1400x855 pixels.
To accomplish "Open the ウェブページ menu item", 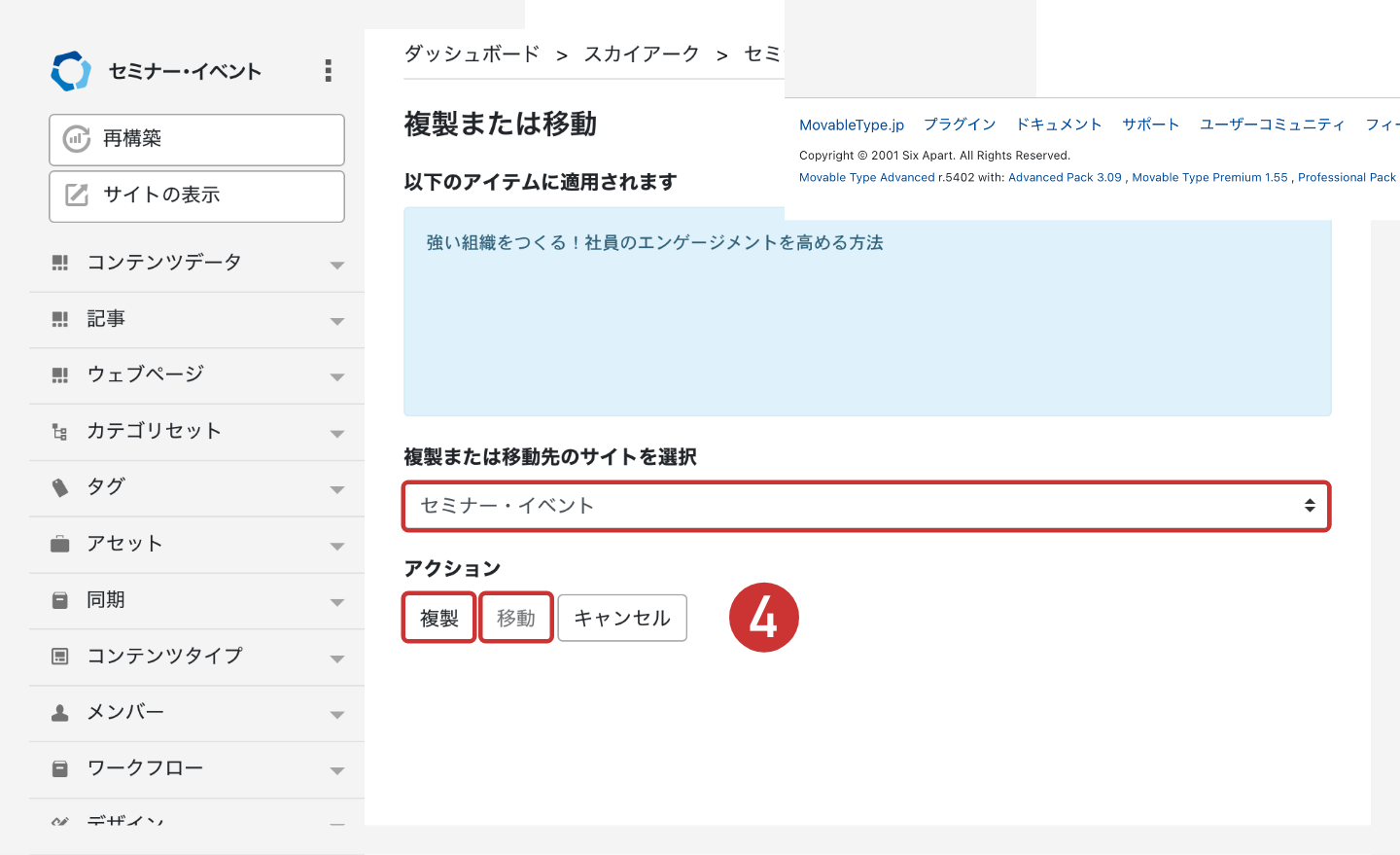I will click(146, 374).
